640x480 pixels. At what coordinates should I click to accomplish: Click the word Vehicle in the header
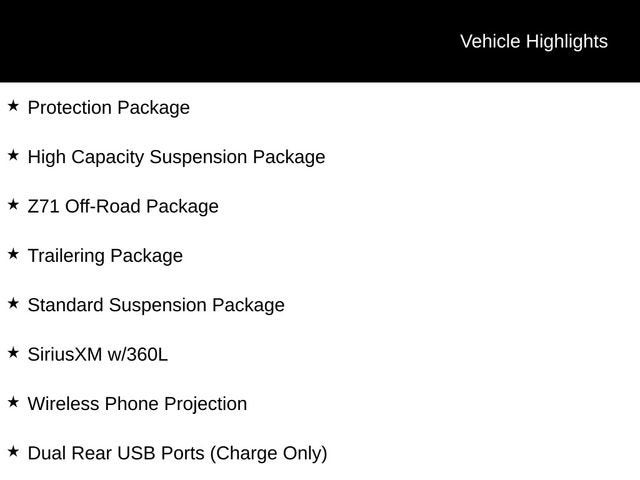(x=490, y=41)
